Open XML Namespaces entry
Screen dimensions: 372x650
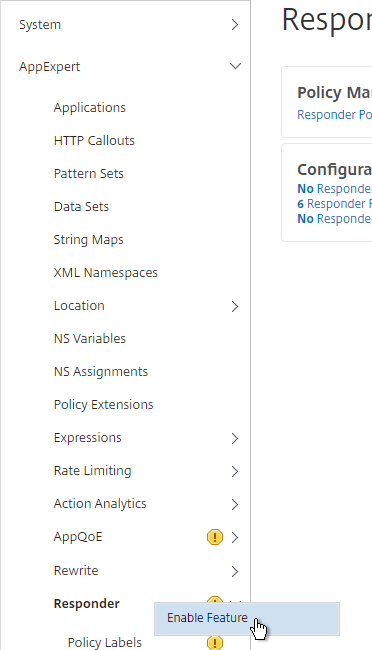pyautogui.click(x=106, y=272)
